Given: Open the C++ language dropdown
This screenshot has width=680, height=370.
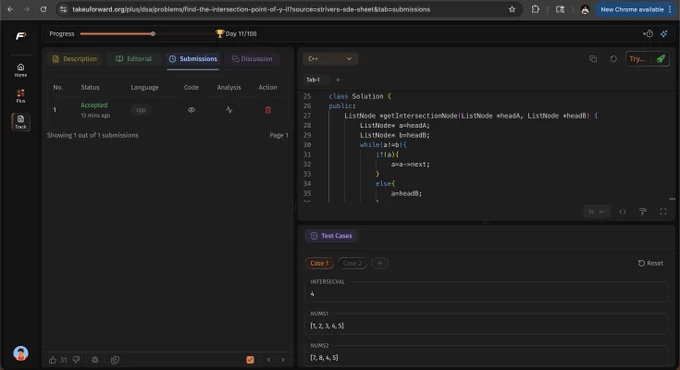Looking at the screenshot, I should [x=330, y=59].
